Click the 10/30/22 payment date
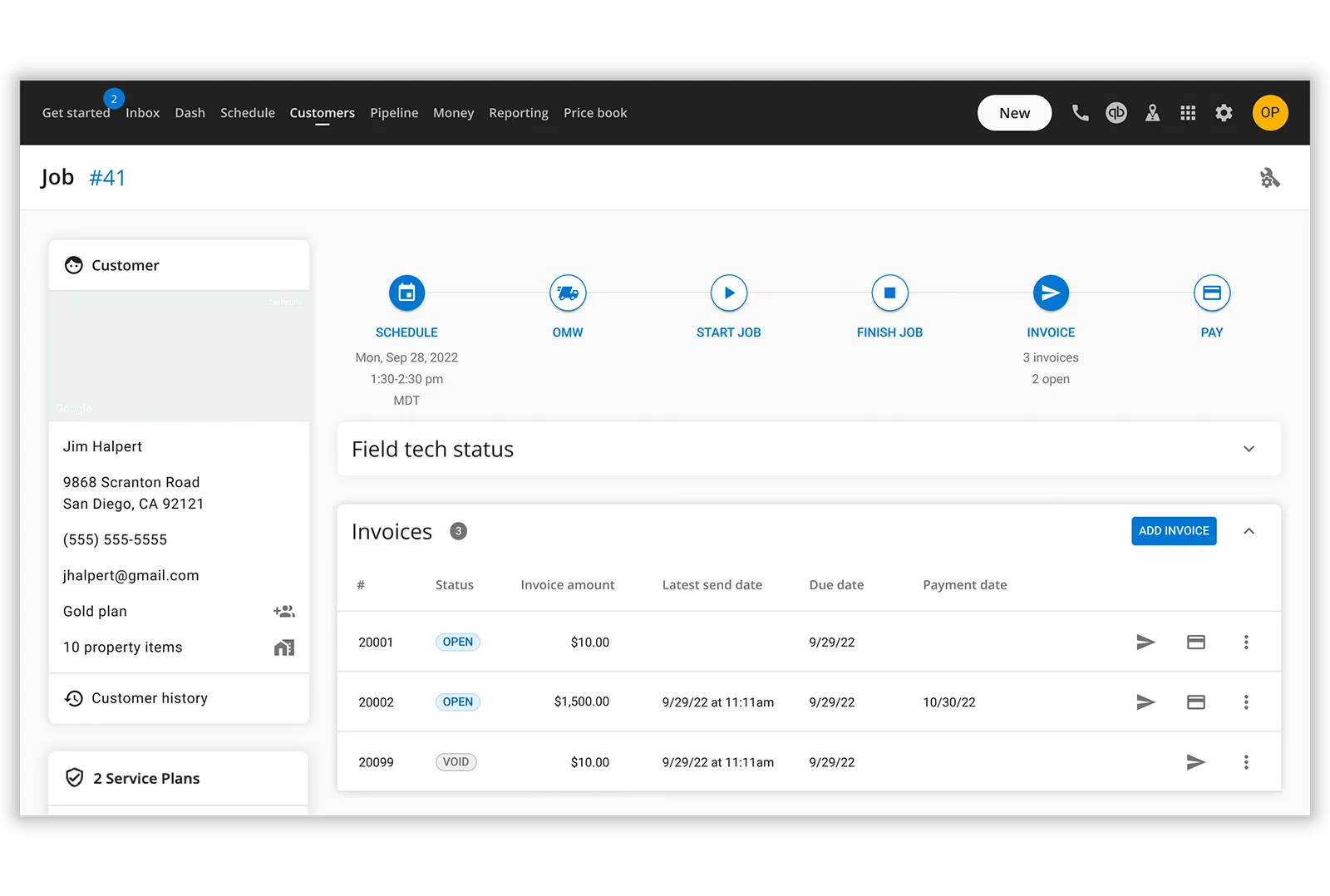 tap(949, 702)
